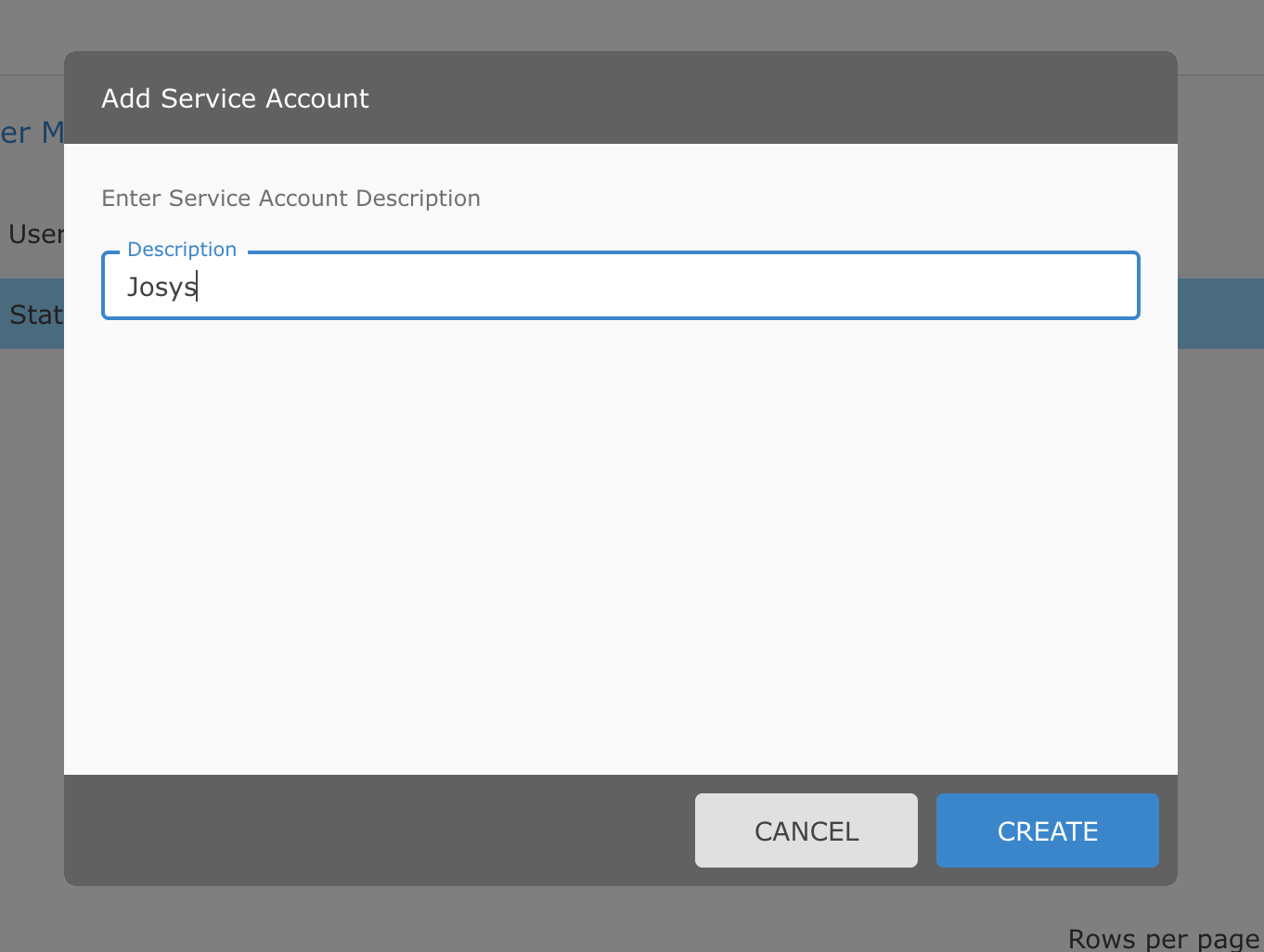Click the CREATE button
The width and height of the screenshot is (1264, 952).
pos(1047,830)
